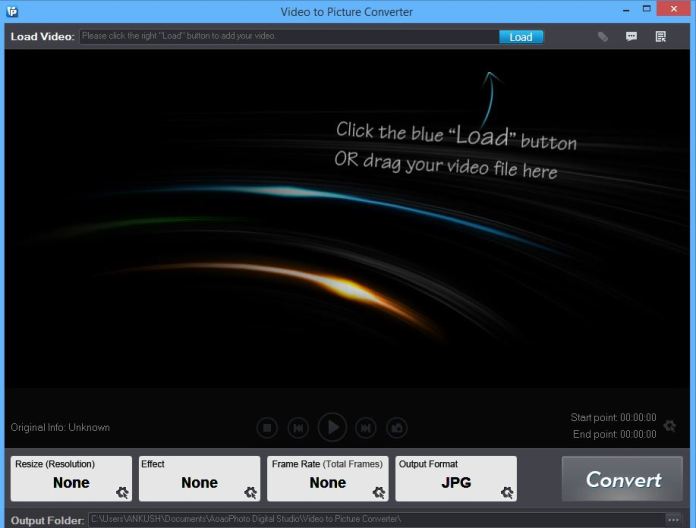Select the Output Format JPG panel
Viewport: 696px width, 528px height.
click(x=456, y=479)
